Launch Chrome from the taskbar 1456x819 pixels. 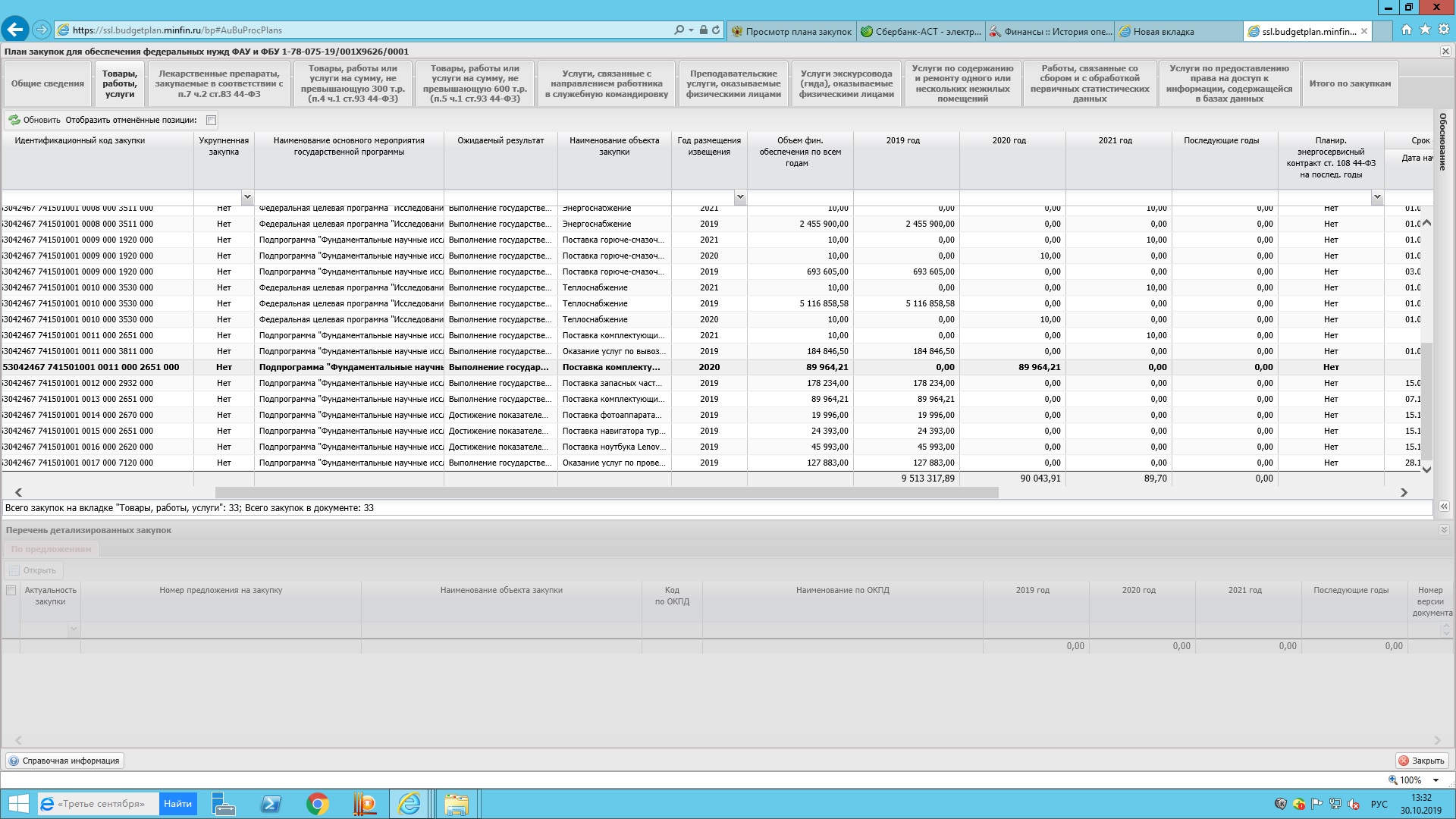click(x=317, y=804)
